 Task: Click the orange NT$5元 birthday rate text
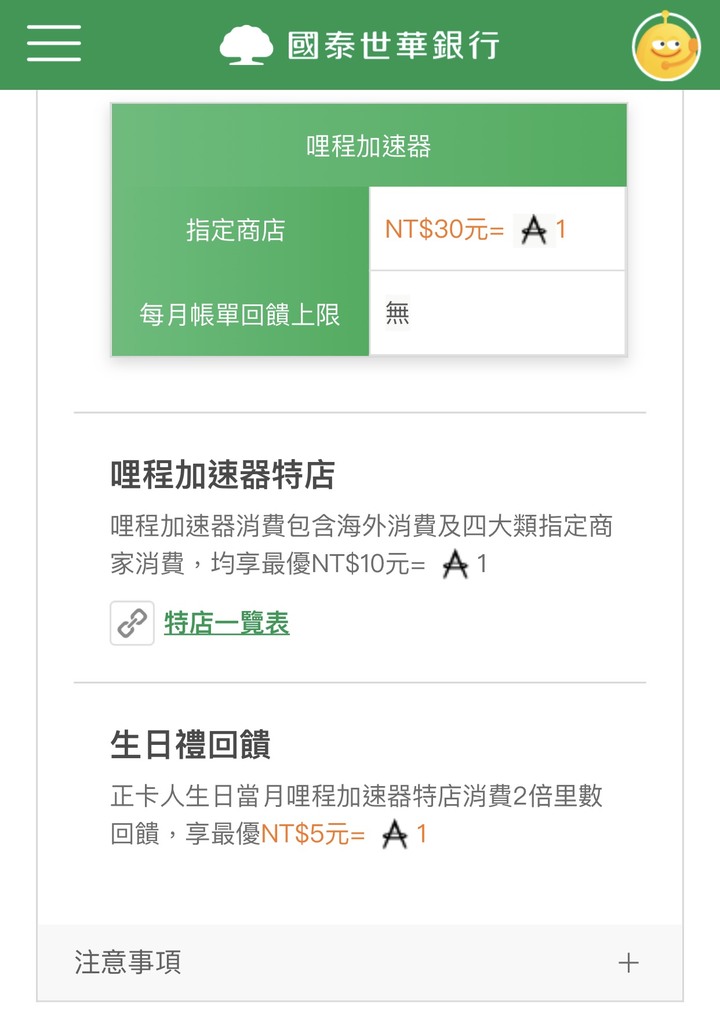(x=313, y=834)
